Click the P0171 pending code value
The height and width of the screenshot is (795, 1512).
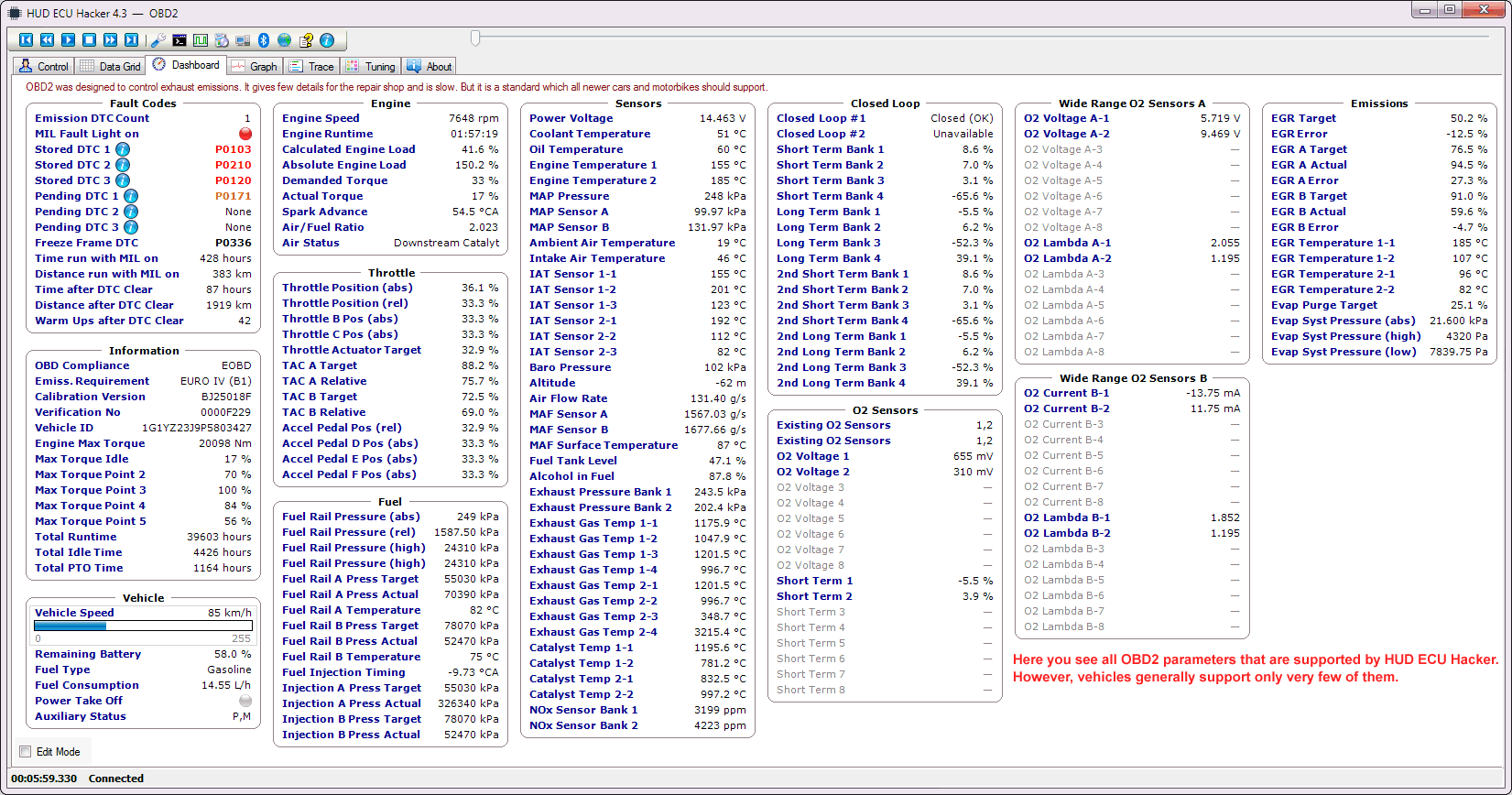point(233,196)
